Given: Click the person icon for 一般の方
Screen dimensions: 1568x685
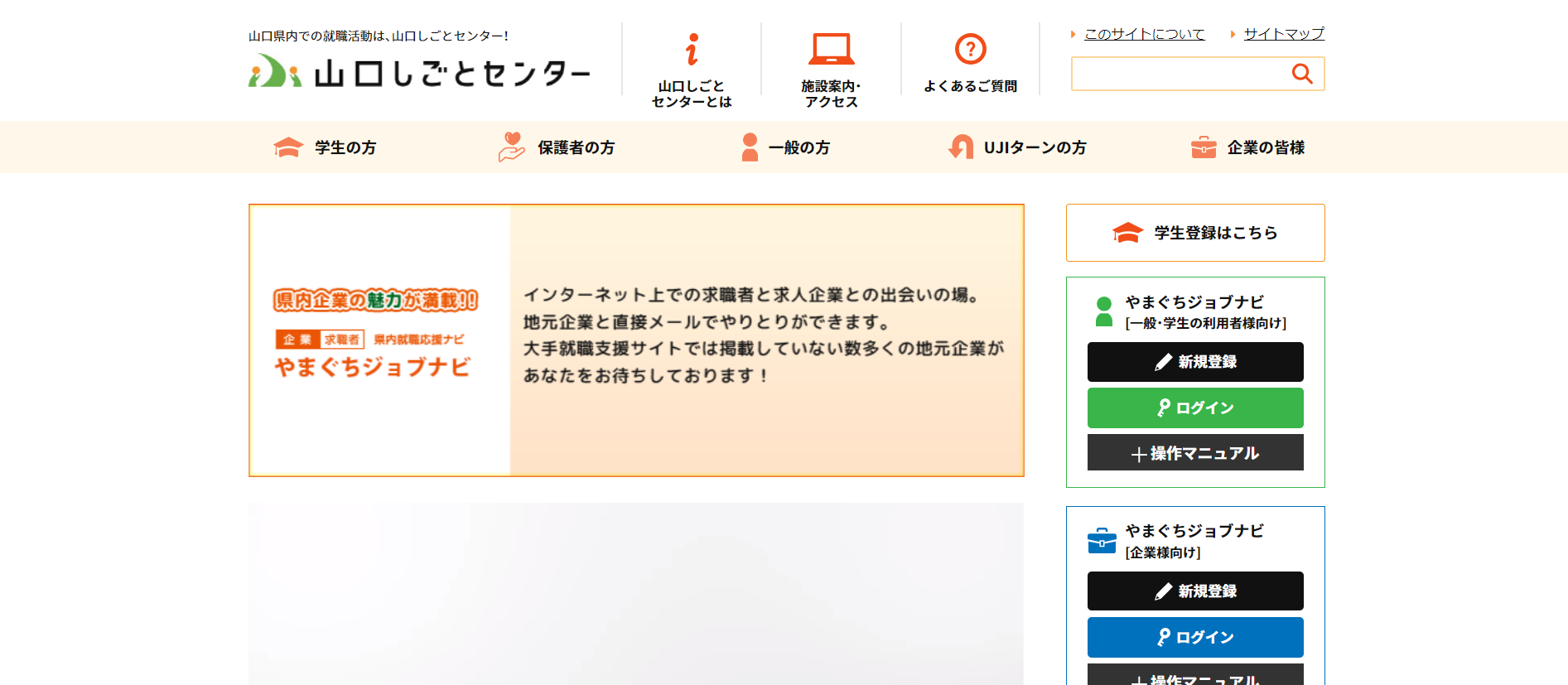Looking at the screenshot, I should click(750, 147).
